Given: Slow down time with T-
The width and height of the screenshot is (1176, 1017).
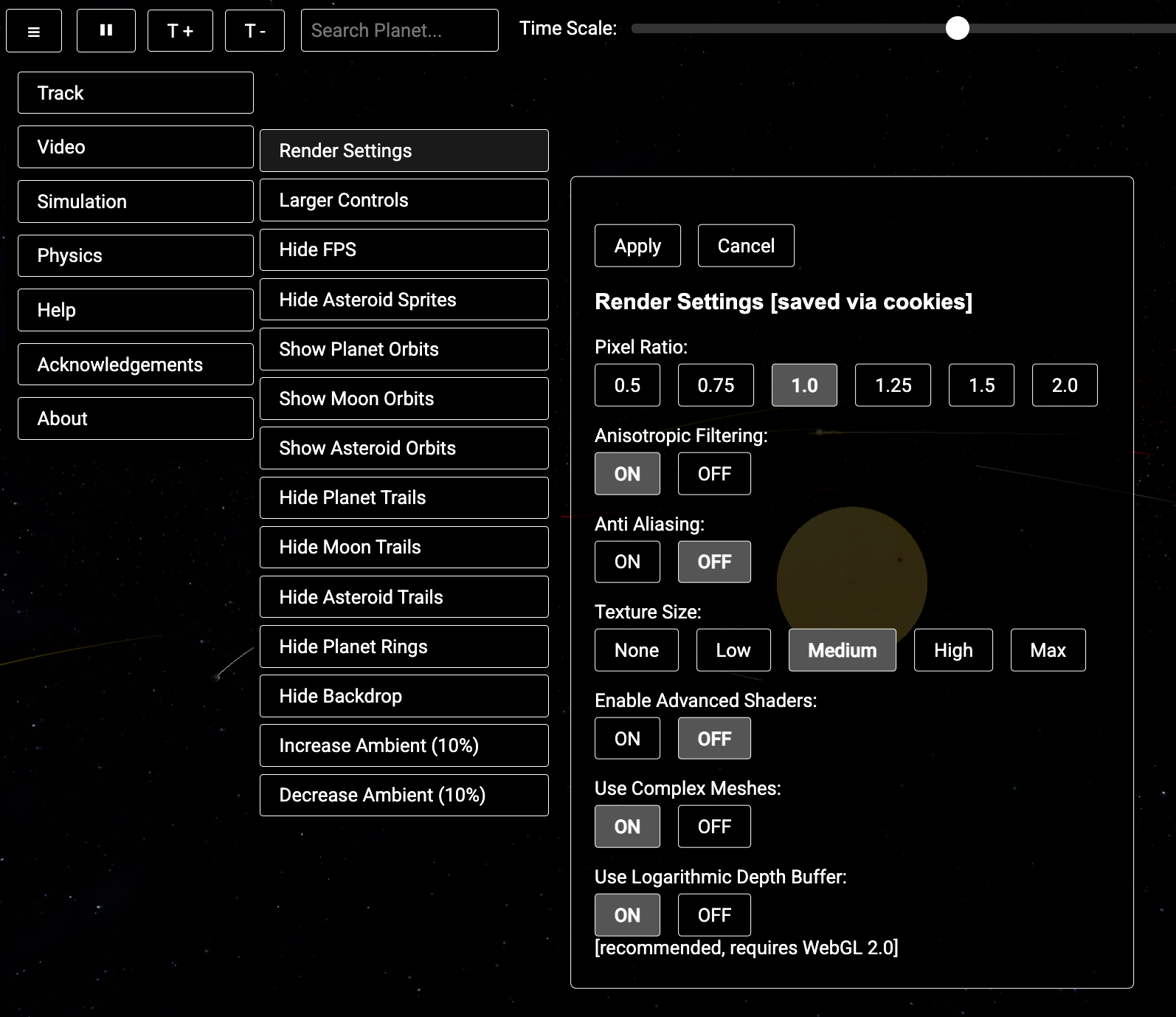Looking at the screenshot, I should click(255, 31).
